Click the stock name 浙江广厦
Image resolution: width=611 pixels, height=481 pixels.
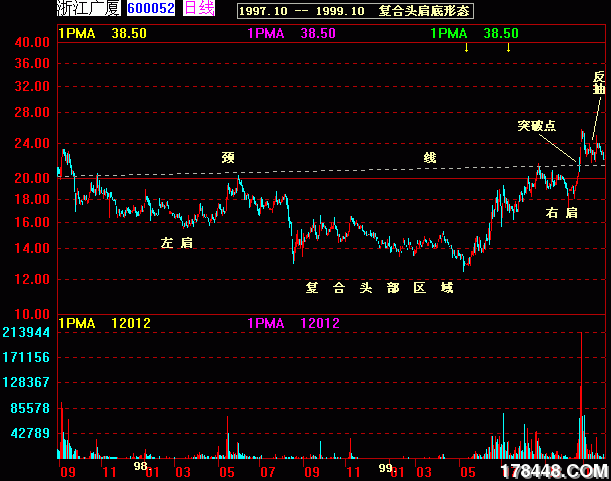click(89, 9)
